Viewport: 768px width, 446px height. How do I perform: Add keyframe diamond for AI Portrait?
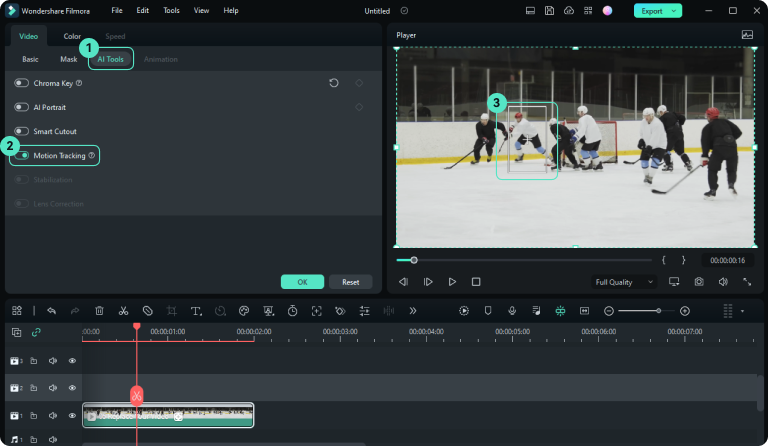tap(359, 107)
